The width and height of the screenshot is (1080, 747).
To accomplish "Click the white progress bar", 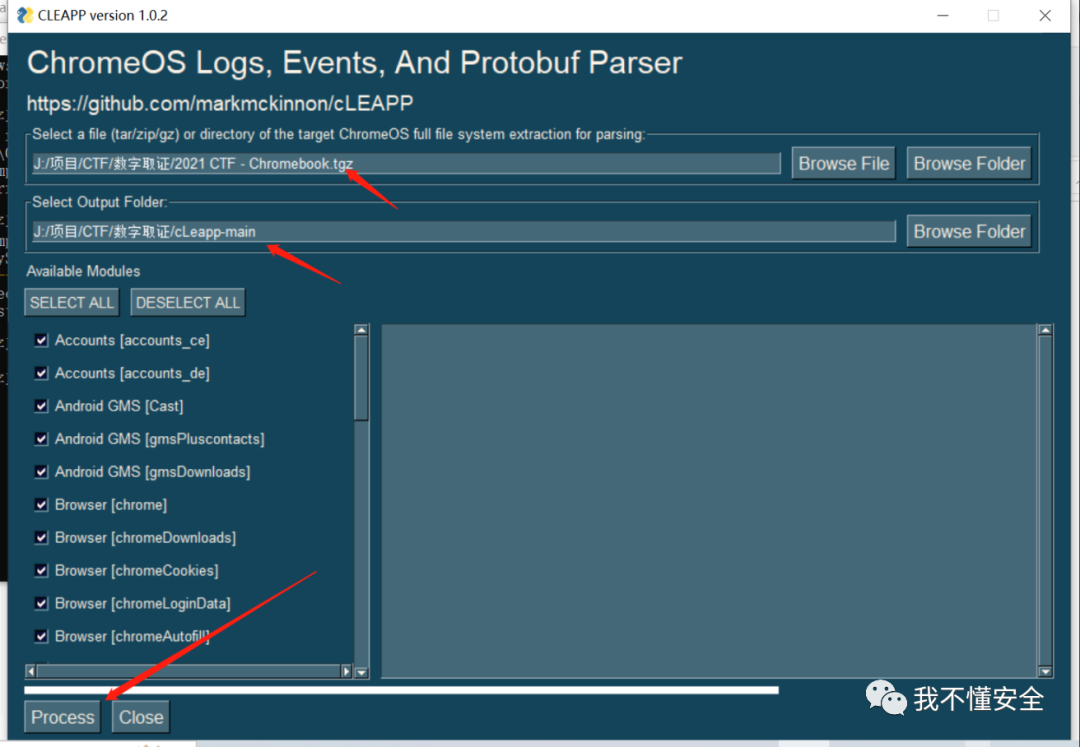I will click(x=402, y=690).
